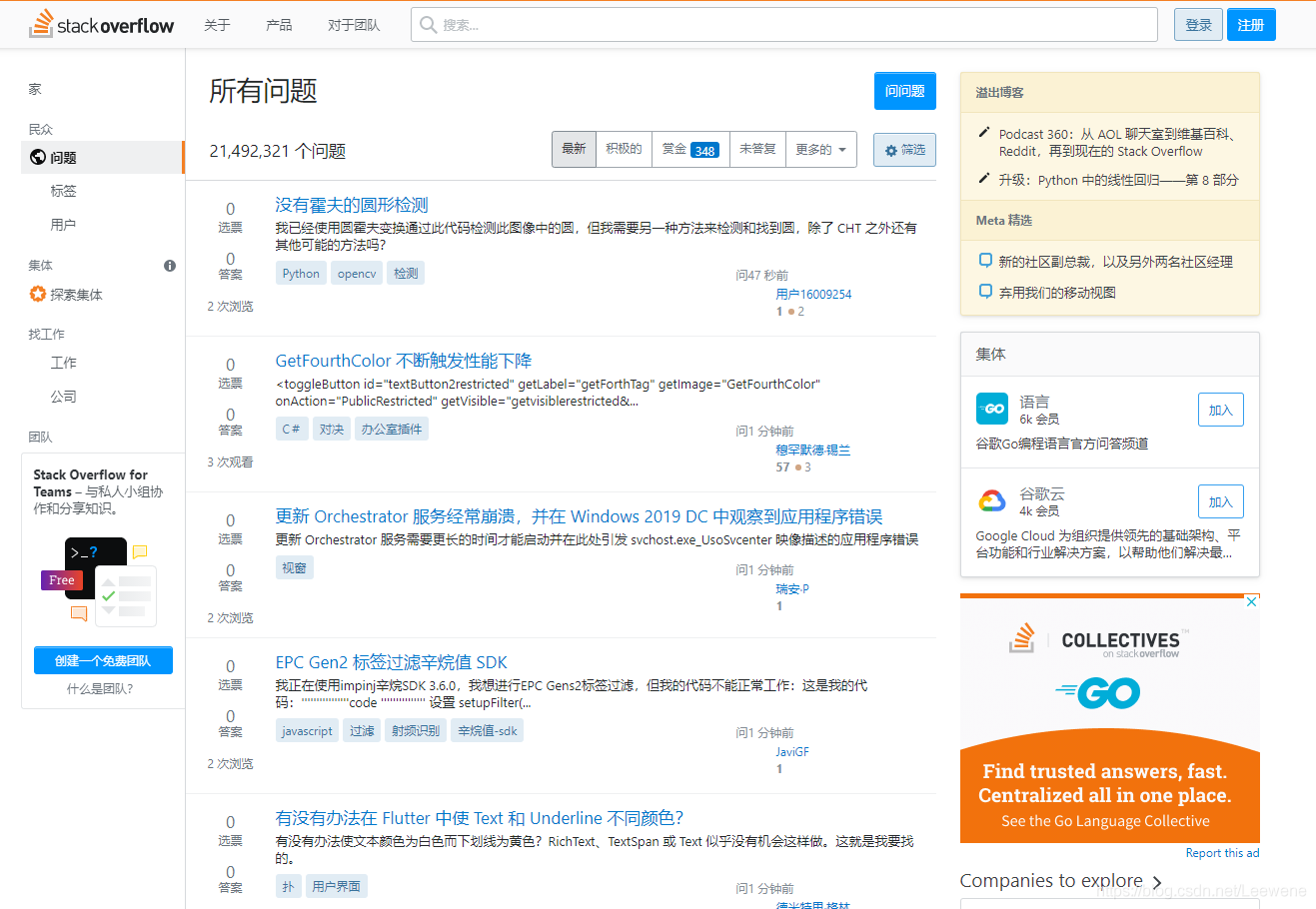Open the Stack Overflow logo home link
Screen dimensions: 1316x909
(x=102, y=24)
